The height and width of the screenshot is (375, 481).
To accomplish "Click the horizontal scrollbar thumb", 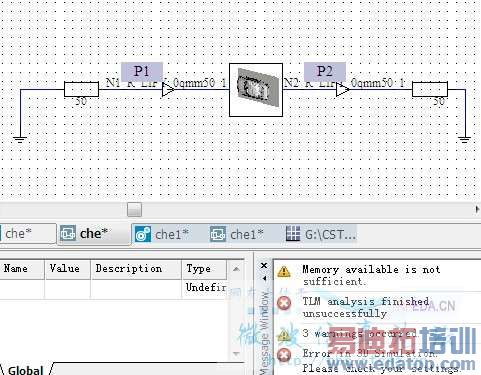I will (135, 210).
